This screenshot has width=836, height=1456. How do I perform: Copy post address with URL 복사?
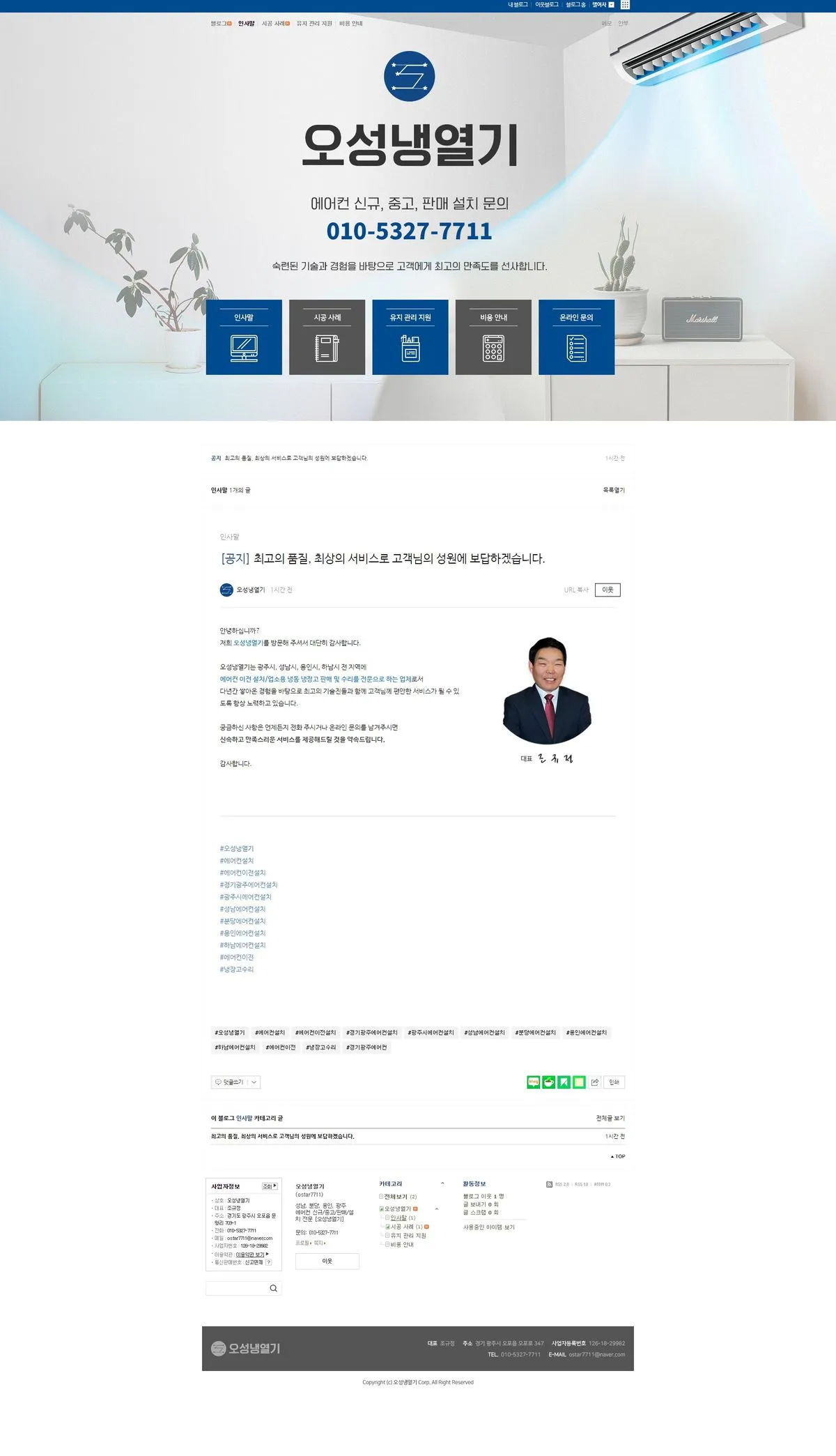[x=576, y=590]
